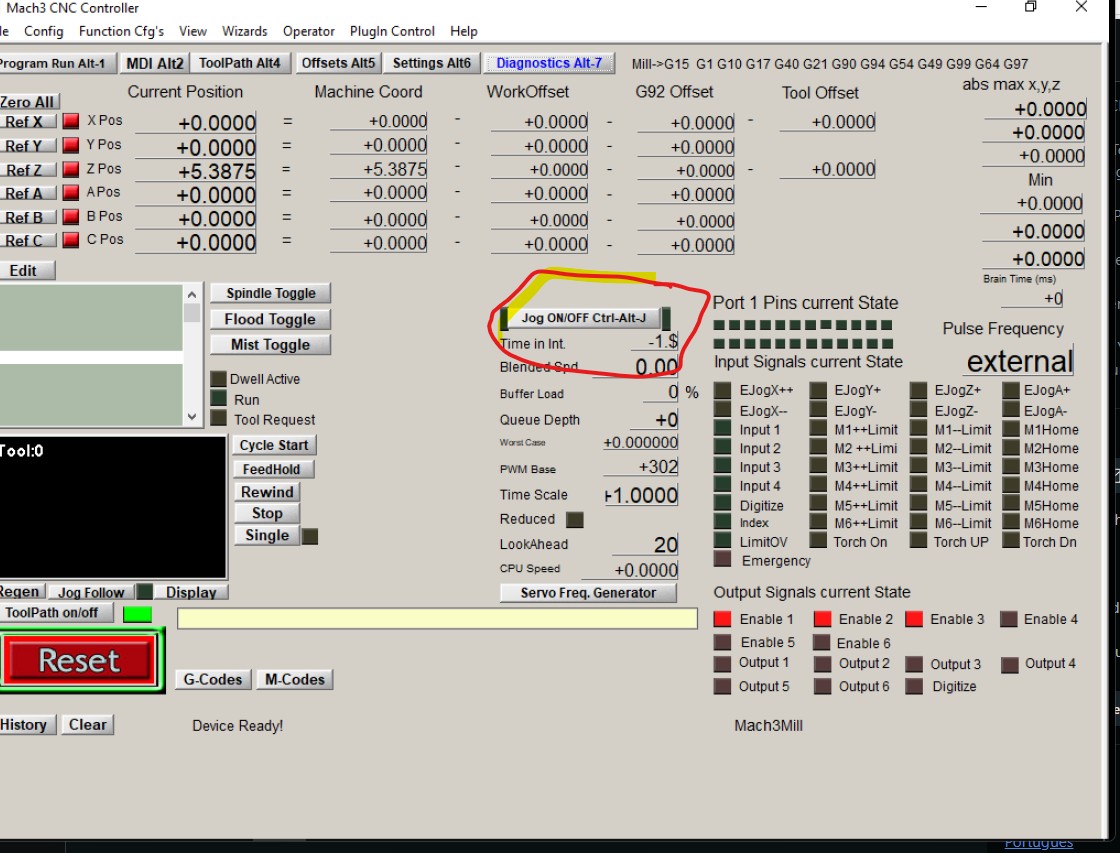This screenshot has height=853, width=1120.
Task: Click scroll-down arrow of G-code list
Action: pos(191,416)
